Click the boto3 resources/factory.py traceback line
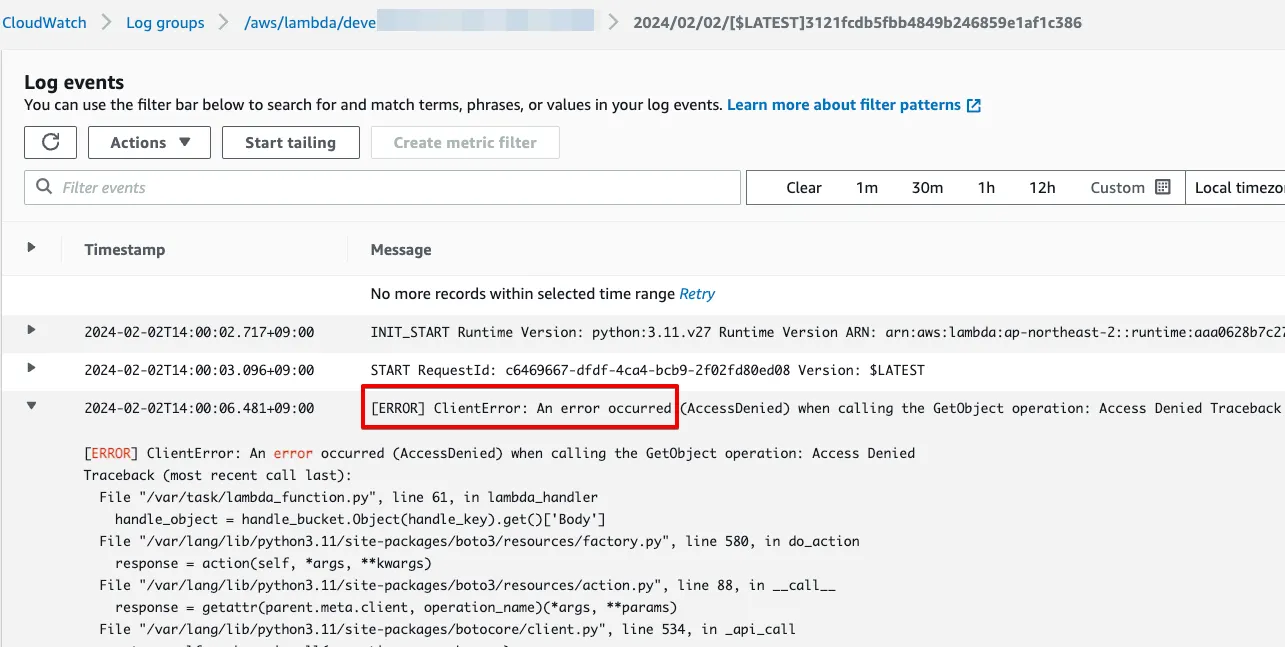 point(479,541)
